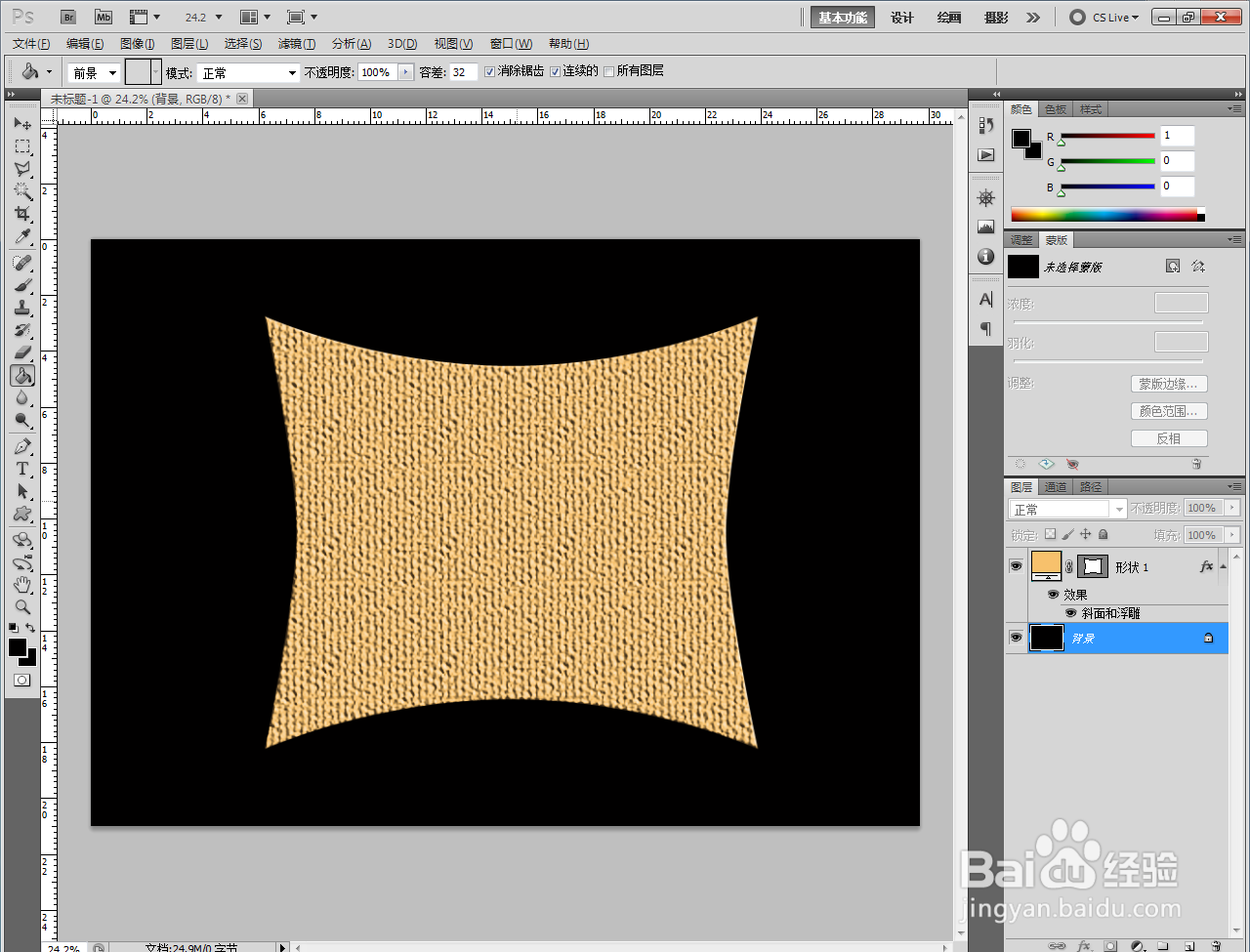Open the 图像 menu

[138, 44]
